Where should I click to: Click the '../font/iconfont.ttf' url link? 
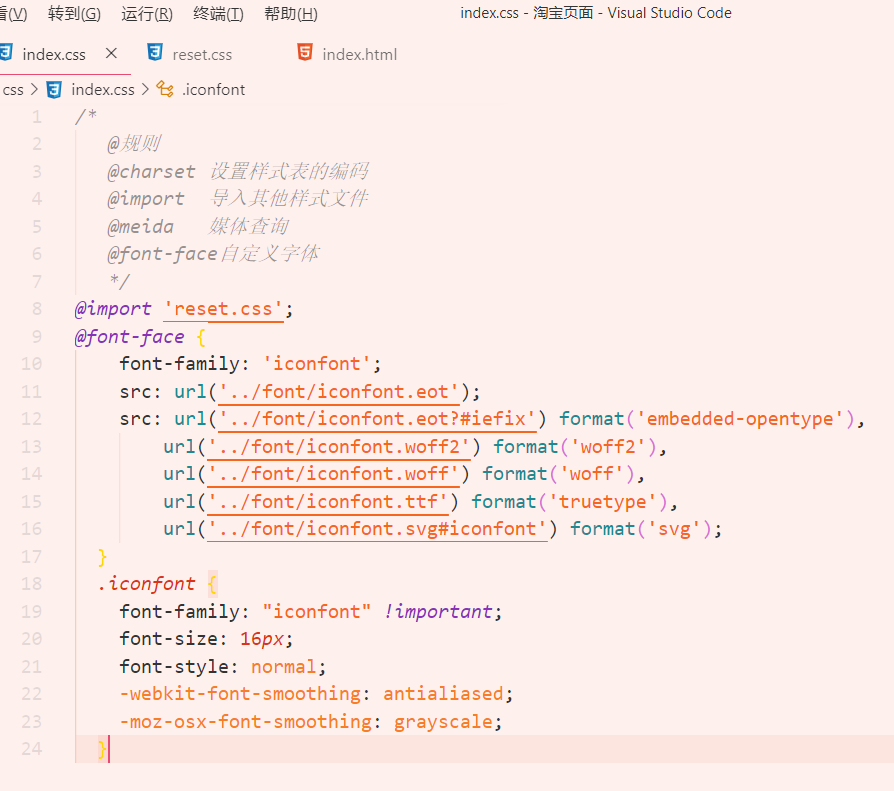point(327,502)
